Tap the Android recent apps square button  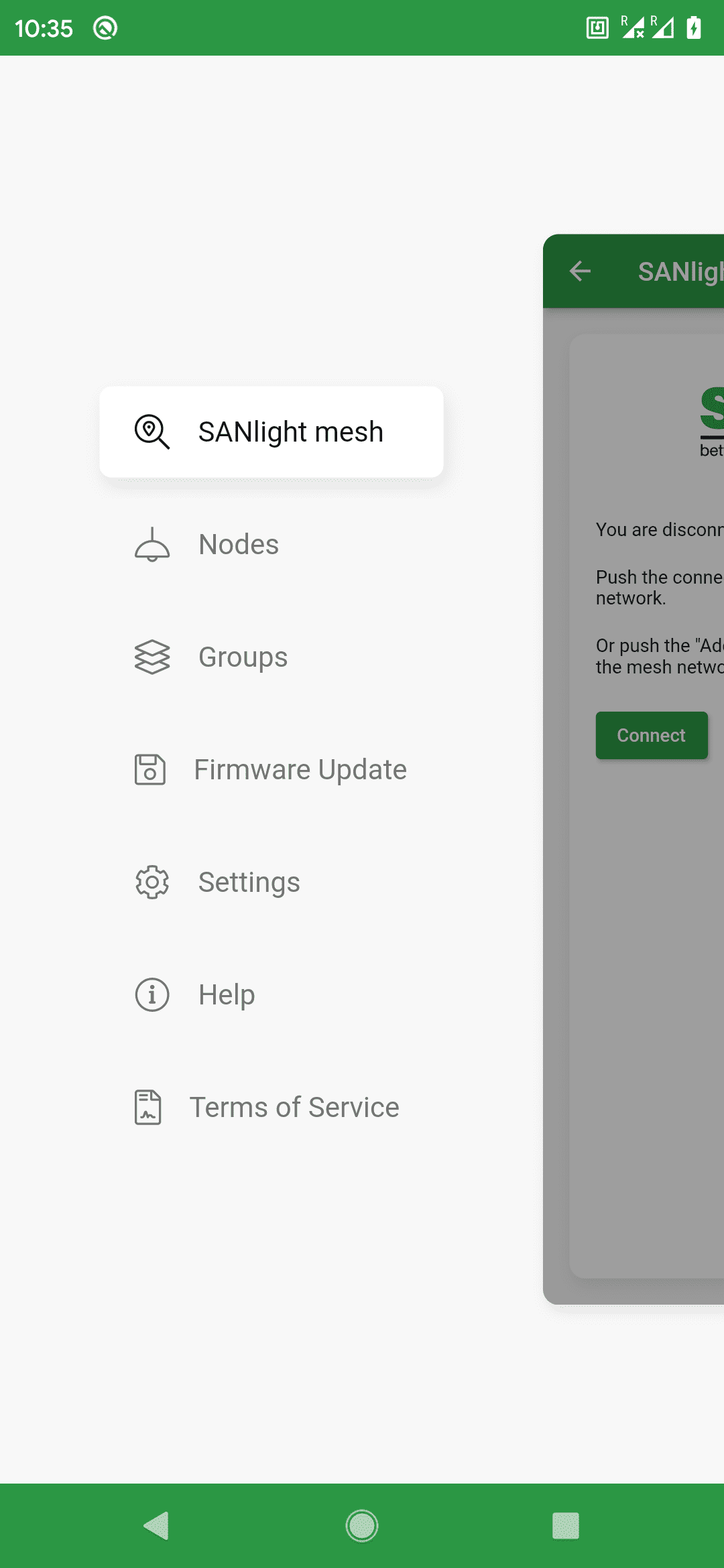tap(566, 1526)
